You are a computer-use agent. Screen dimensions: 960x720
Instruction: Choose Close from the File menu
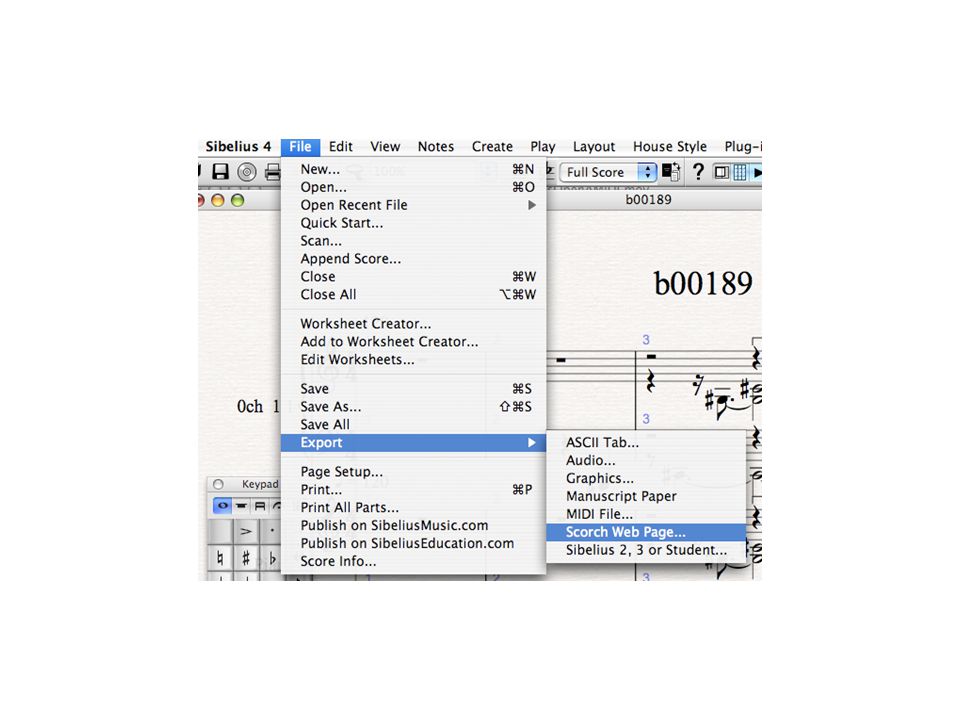point(413,277)
